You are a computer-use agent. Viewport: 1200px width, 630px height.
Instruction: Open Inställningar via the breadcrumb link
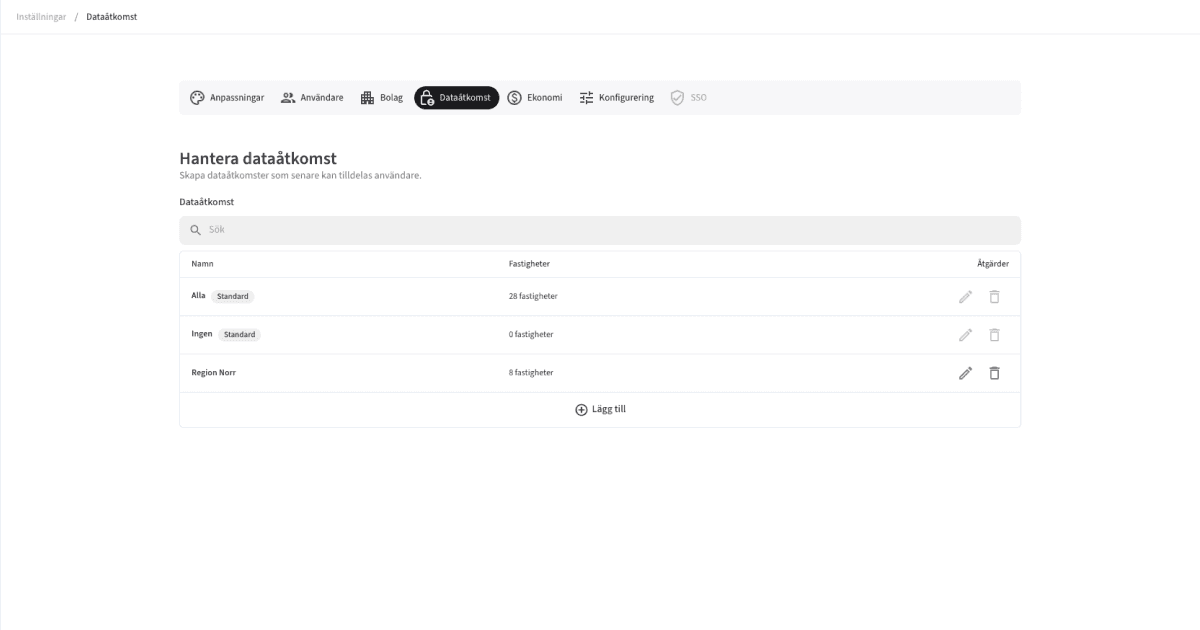coord(40,16)
